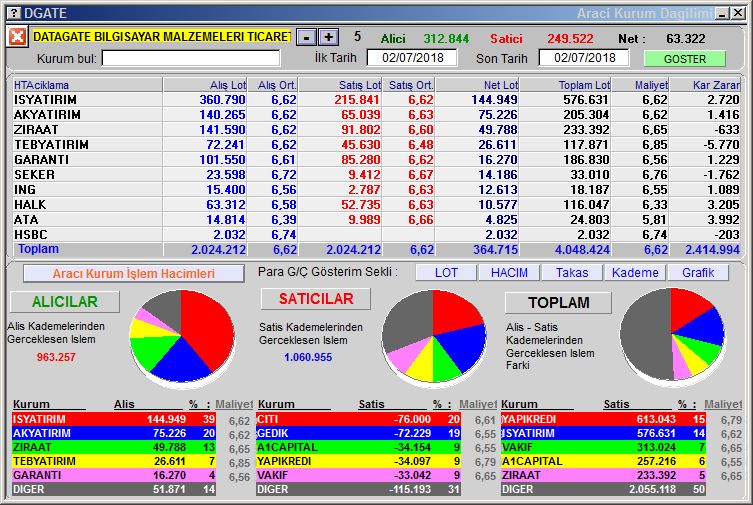Click the SATICILAR button
Image resolution: width=753 pixels, height=505 pixels.
point(316,299)
